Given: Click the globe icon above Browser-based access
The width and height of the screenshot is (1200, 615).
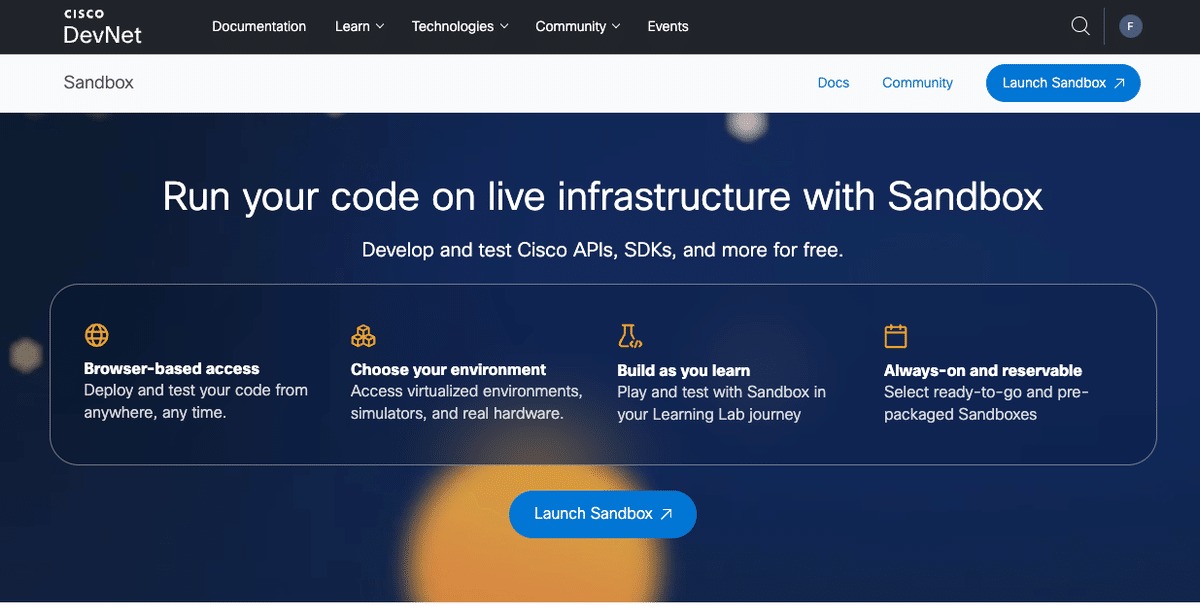Looking at the screenshot, I should (x=96, y=335).
